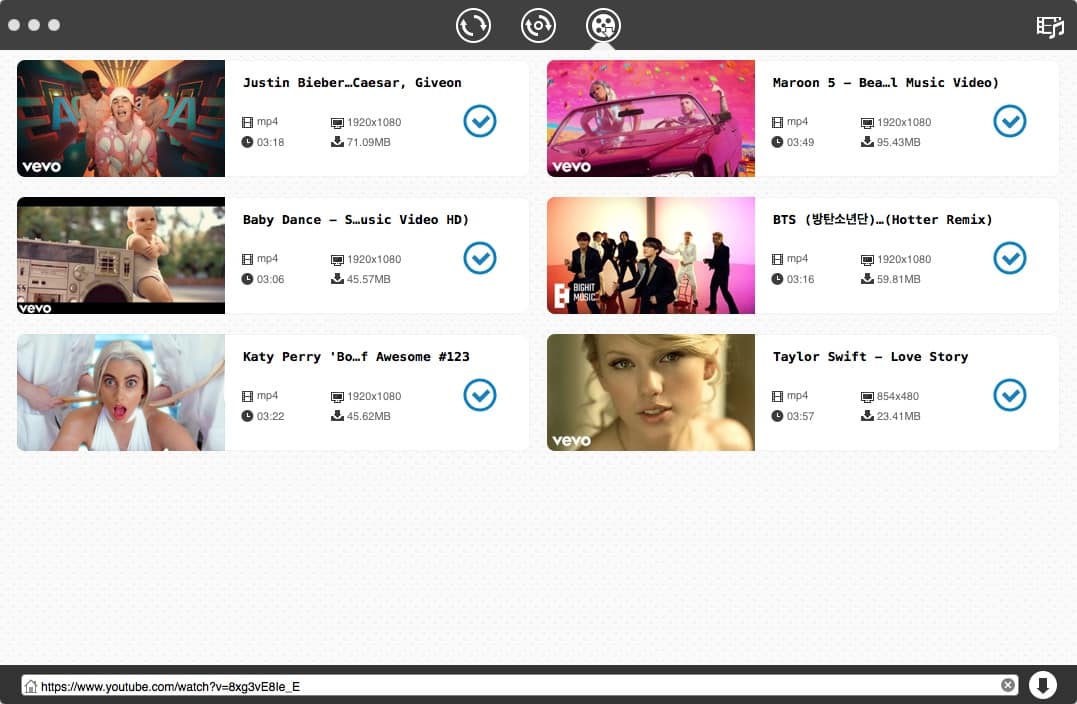Viewport: 1077px width, 704px height.
Task: Click the film format icon on Maroon 5 card
Action: click(777, 122)
